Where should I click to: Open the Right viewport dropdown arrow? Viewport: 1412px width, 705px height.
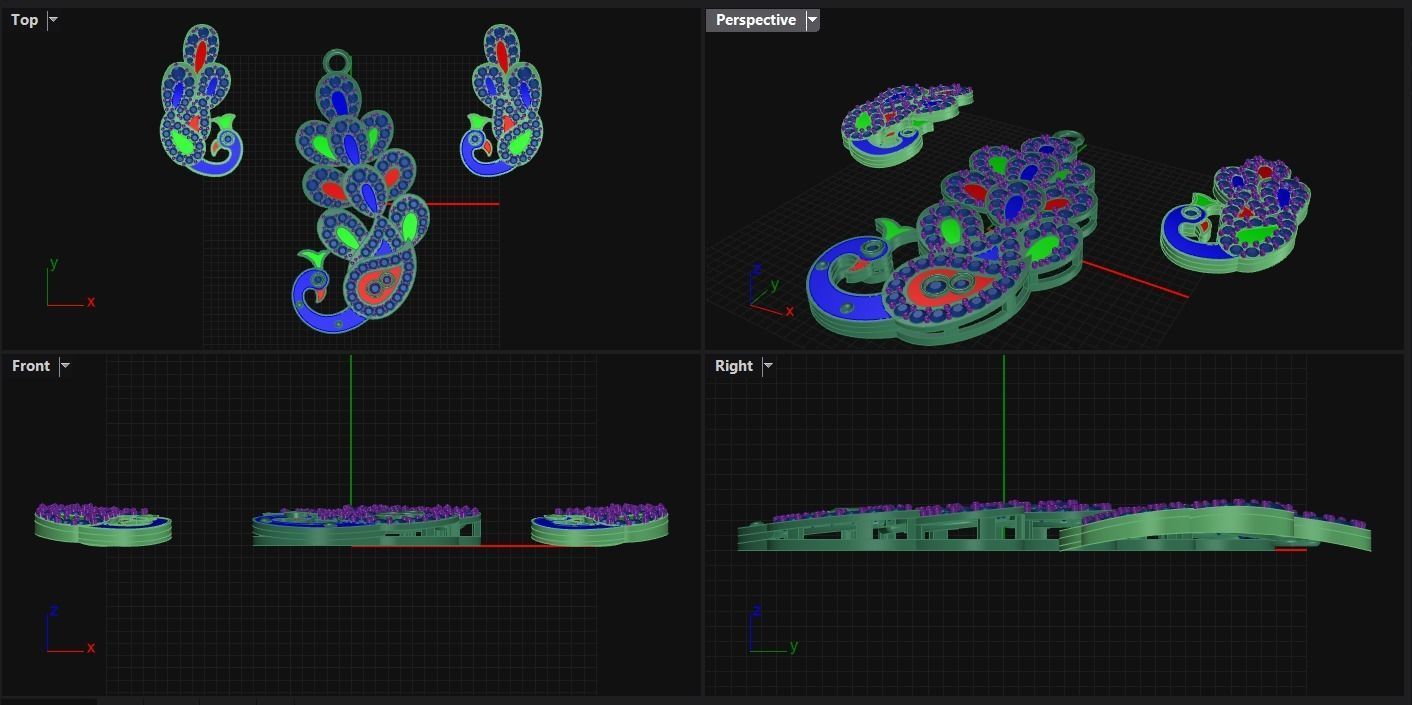point(767,366)
